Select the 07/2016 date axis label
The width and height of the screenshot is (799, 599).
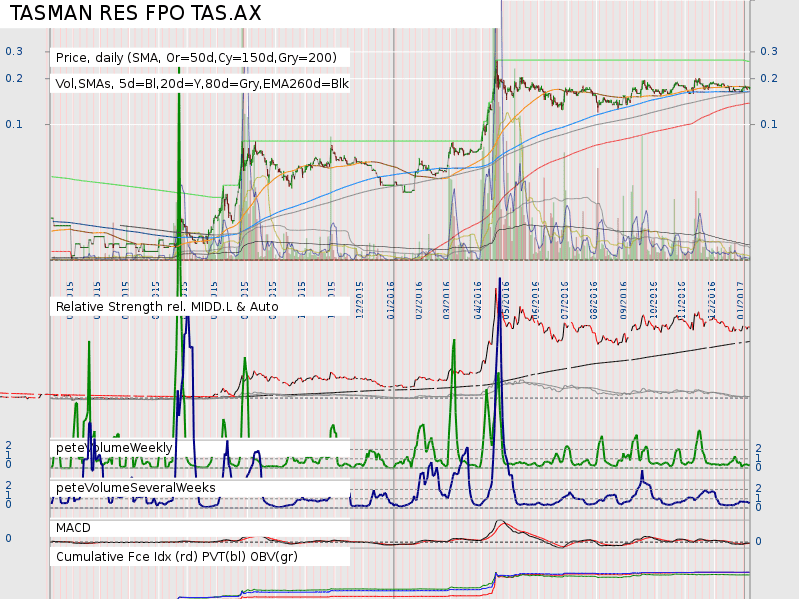click(565, 300)
